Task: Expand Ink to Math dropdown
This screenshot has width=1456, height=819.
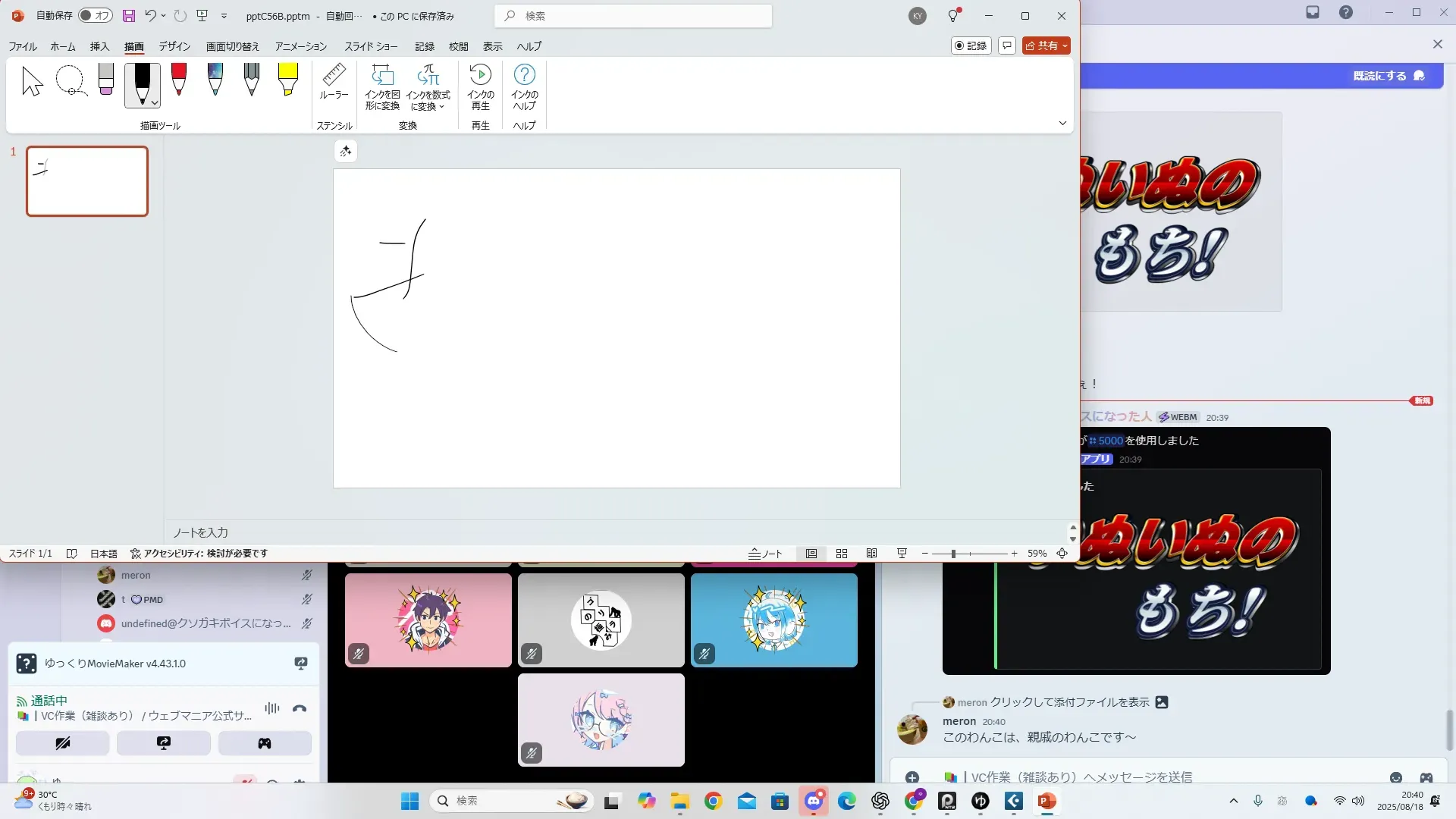Action: (441, 107)
